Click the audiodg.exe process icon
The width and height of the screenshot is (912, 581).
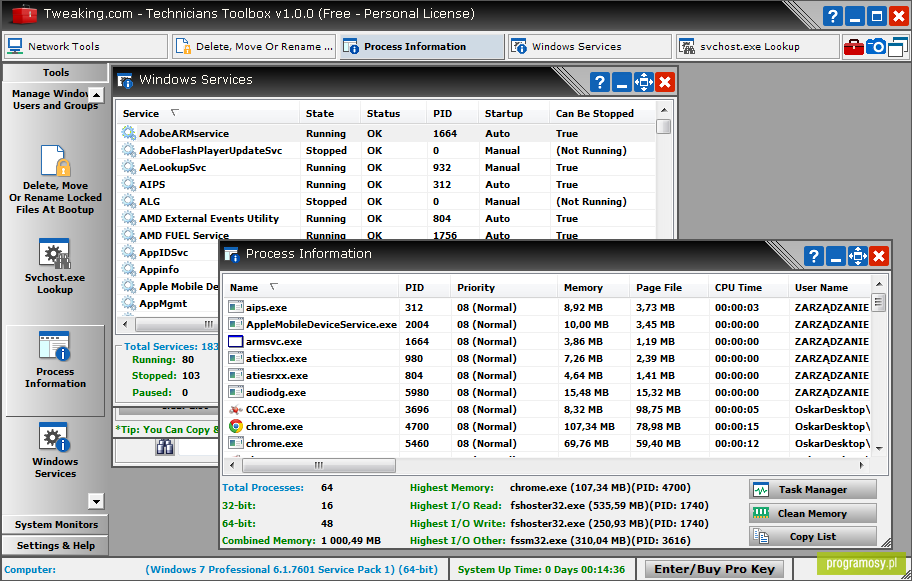click(236, 393)
